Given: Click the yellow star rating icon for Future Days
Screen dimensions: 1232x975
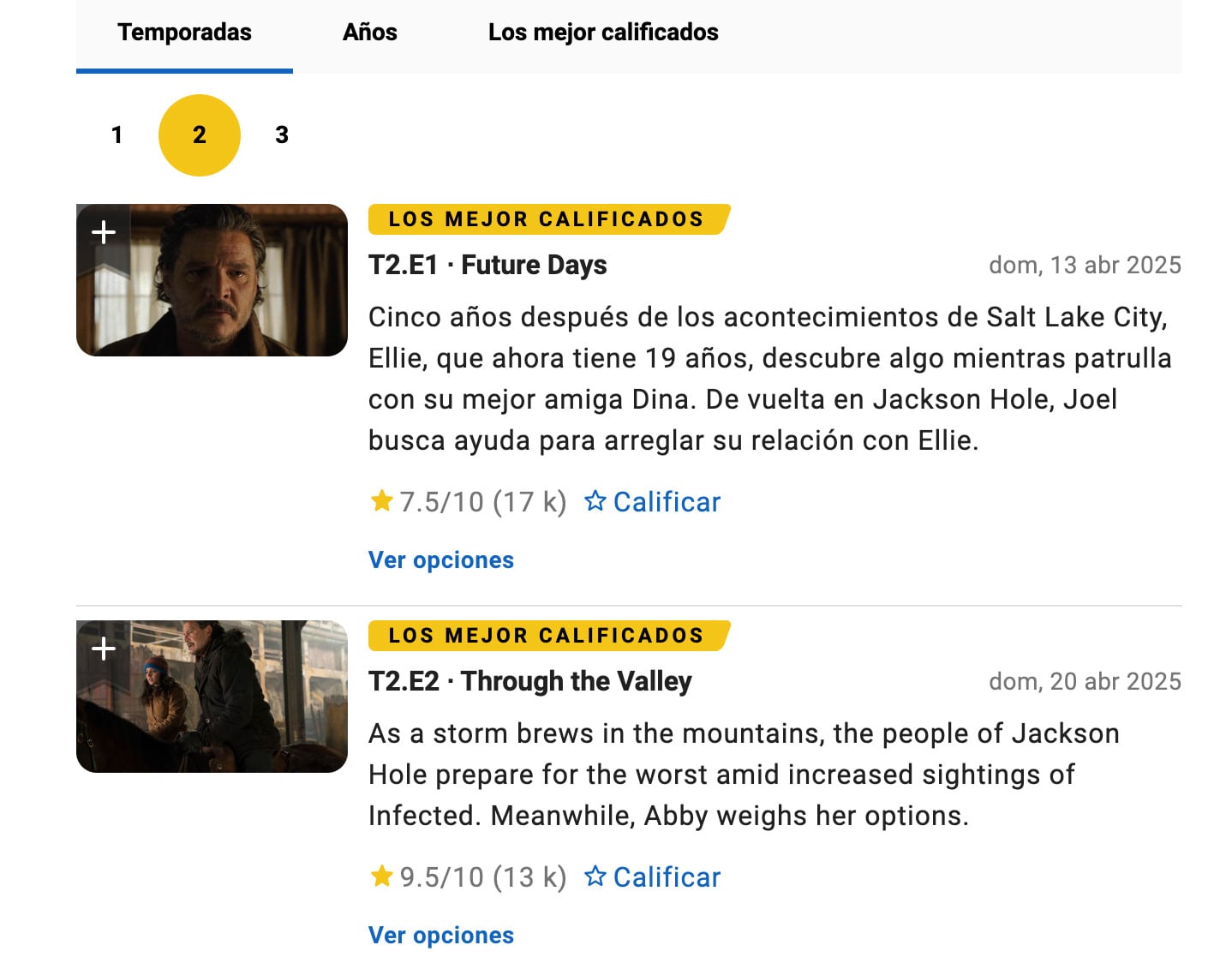Looking at the screenshot, I should [380, 500].
